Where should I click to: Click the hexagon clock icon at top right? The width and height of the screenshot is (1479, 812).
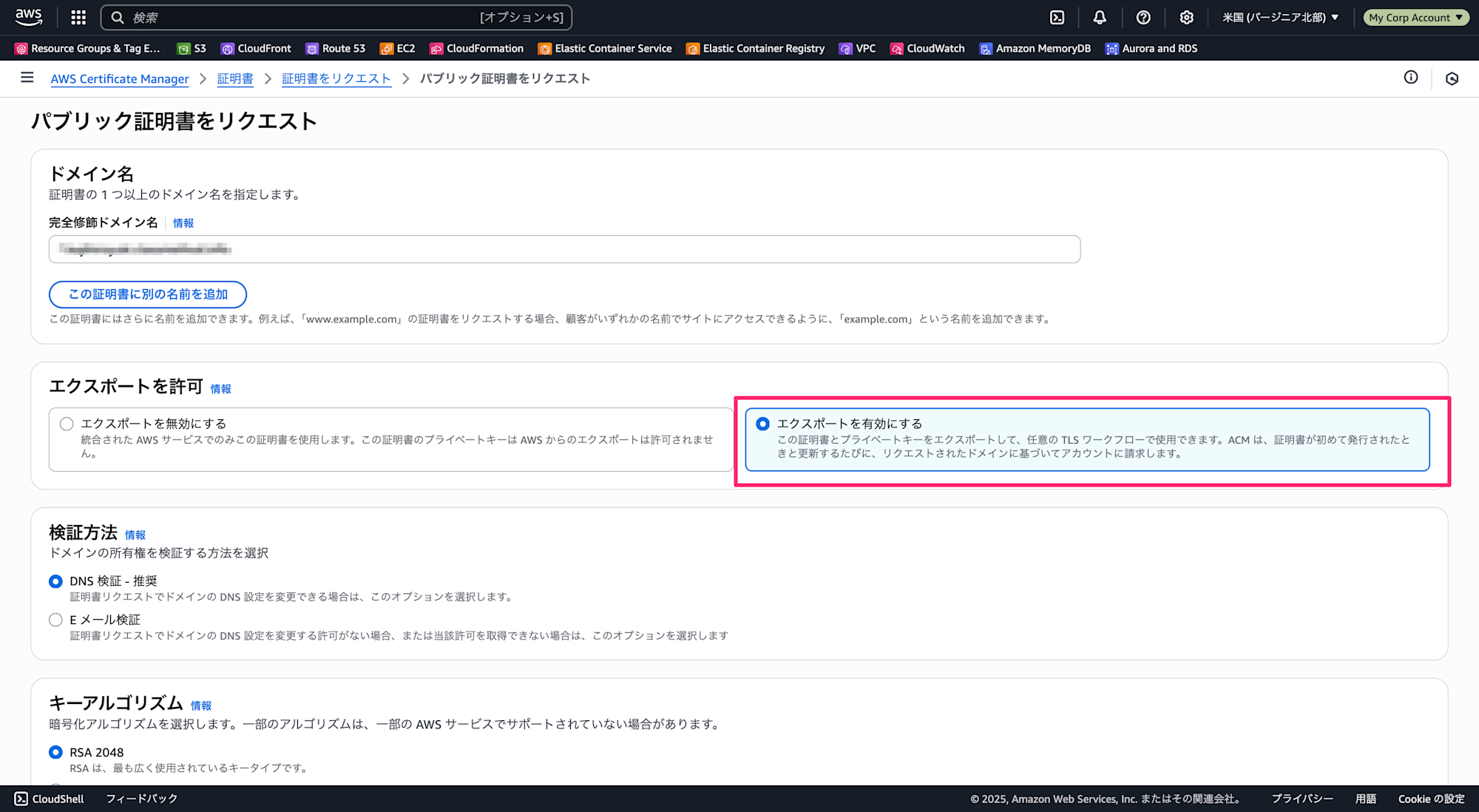1452,78
